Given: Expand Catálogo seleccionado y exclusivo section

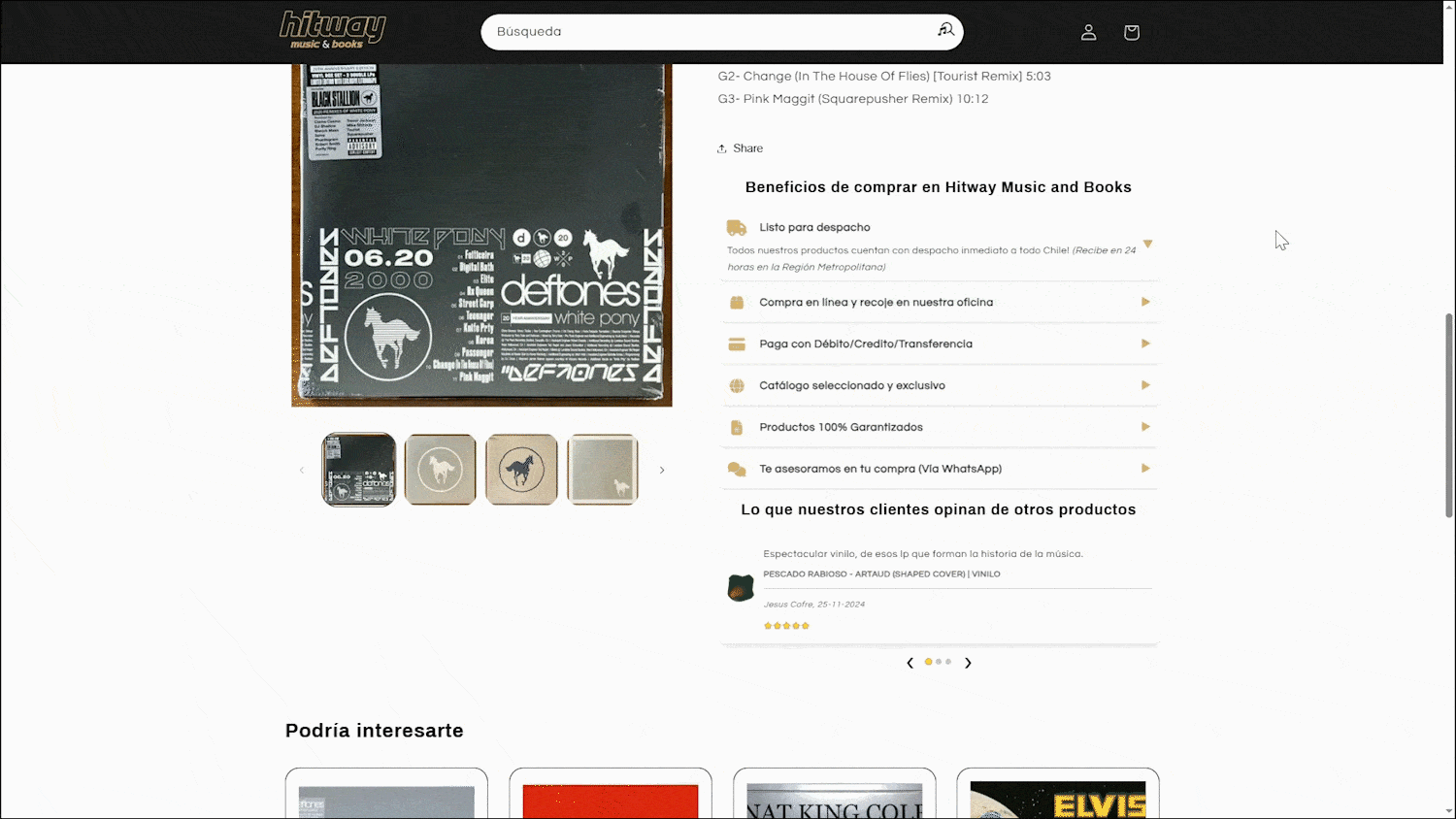Looking at the screenshot, I should [1145, 385].
